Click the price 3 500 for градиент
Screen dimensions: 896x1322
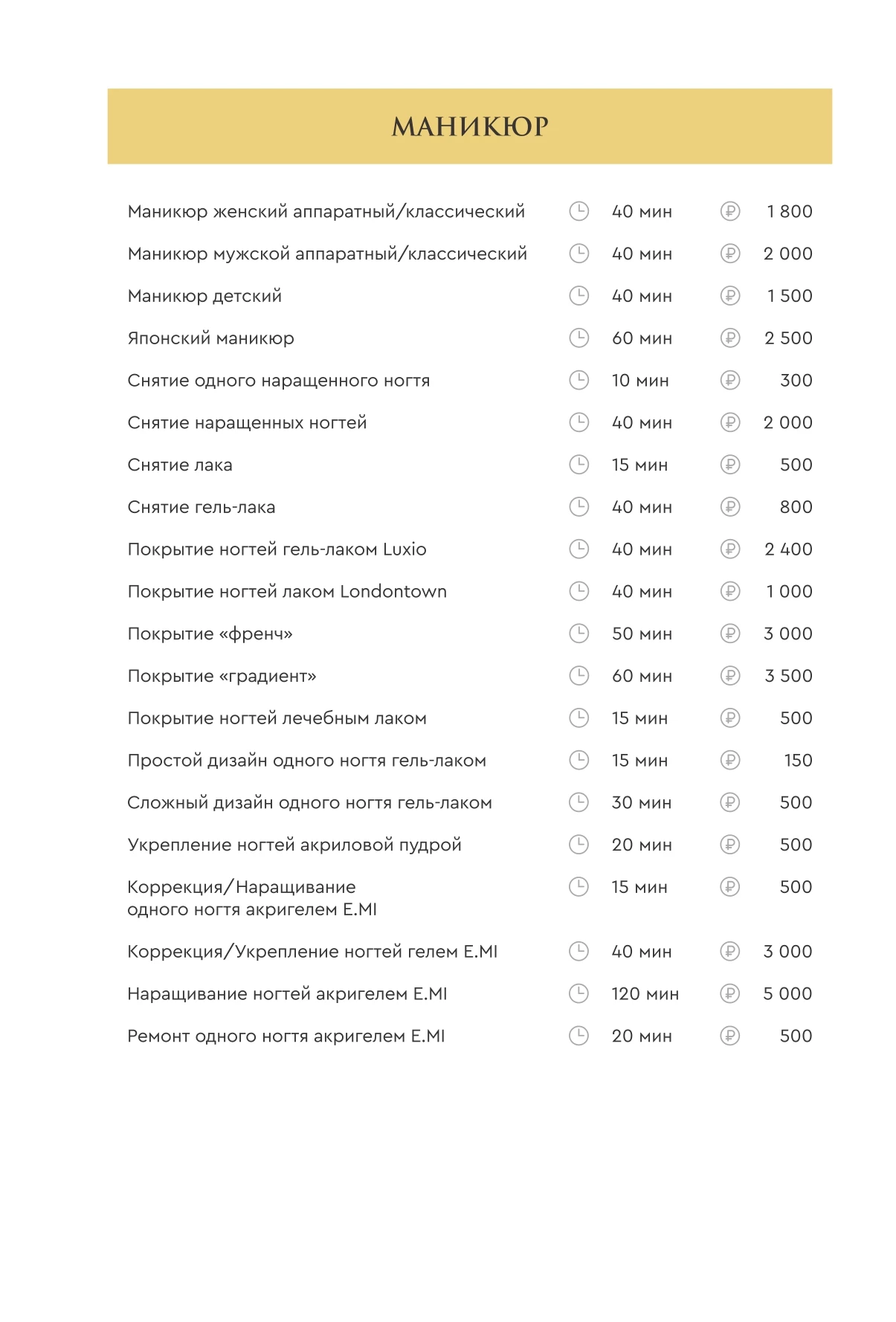[x=788, y=676]
